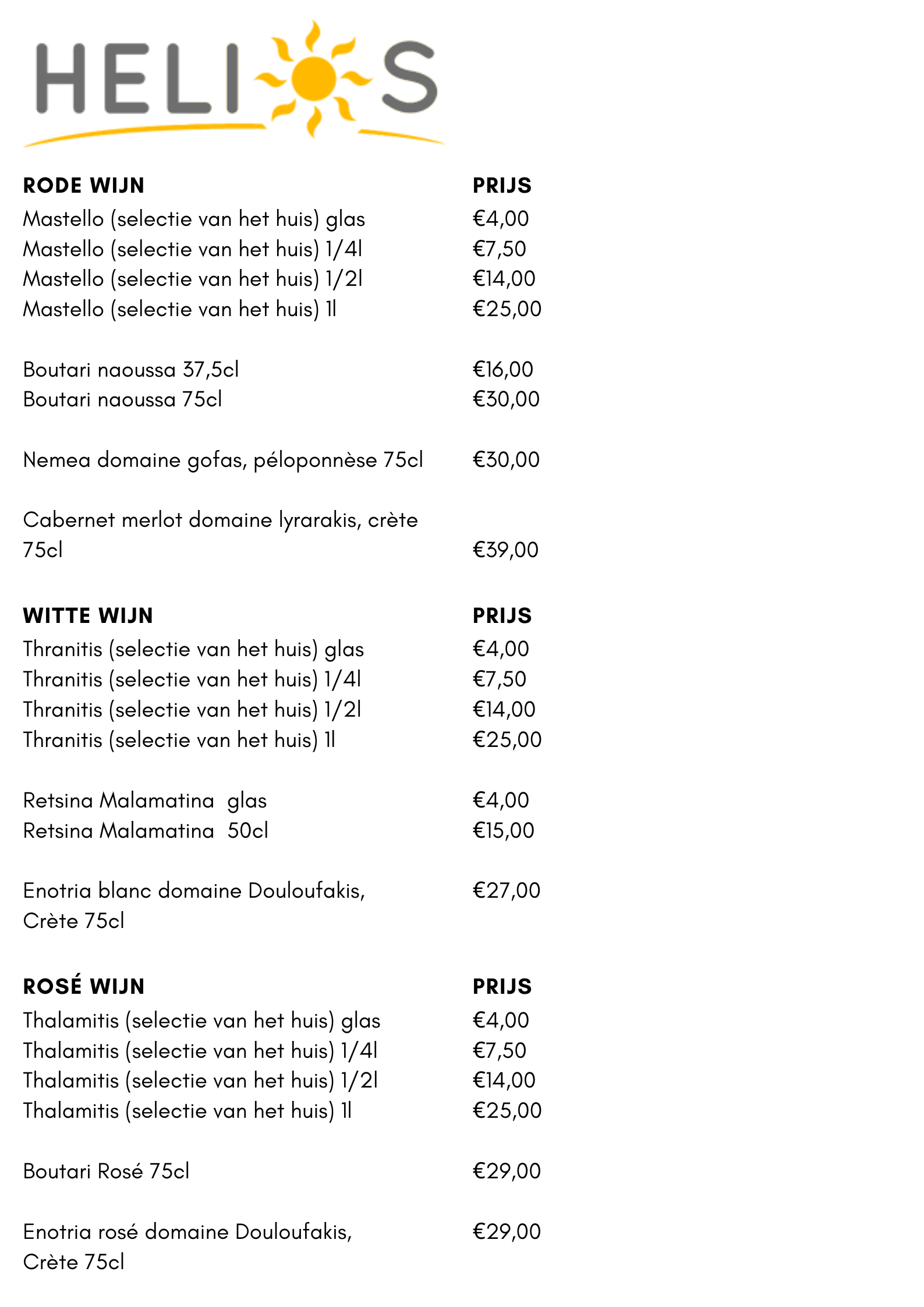
Task: Click the WITTE WIJN section heading
Action: (x=88, y=616)
